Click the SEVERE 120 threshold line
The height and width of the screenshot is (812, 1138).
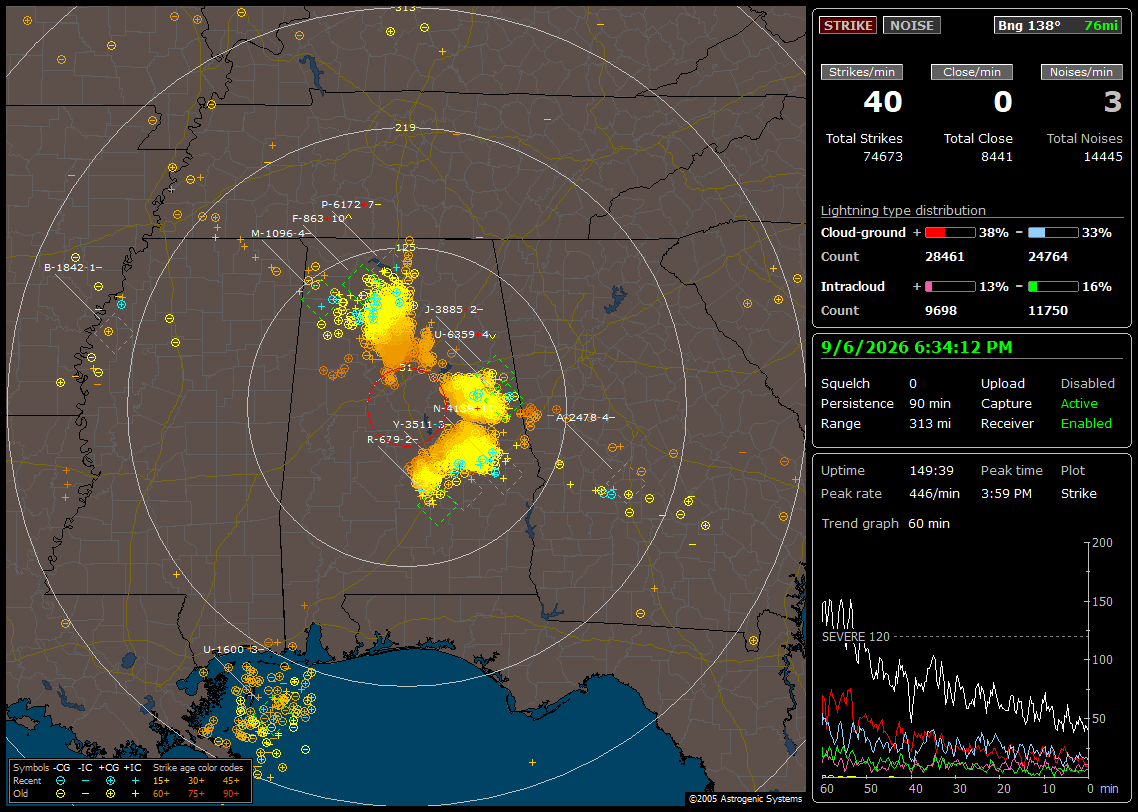tap(954, 636)
